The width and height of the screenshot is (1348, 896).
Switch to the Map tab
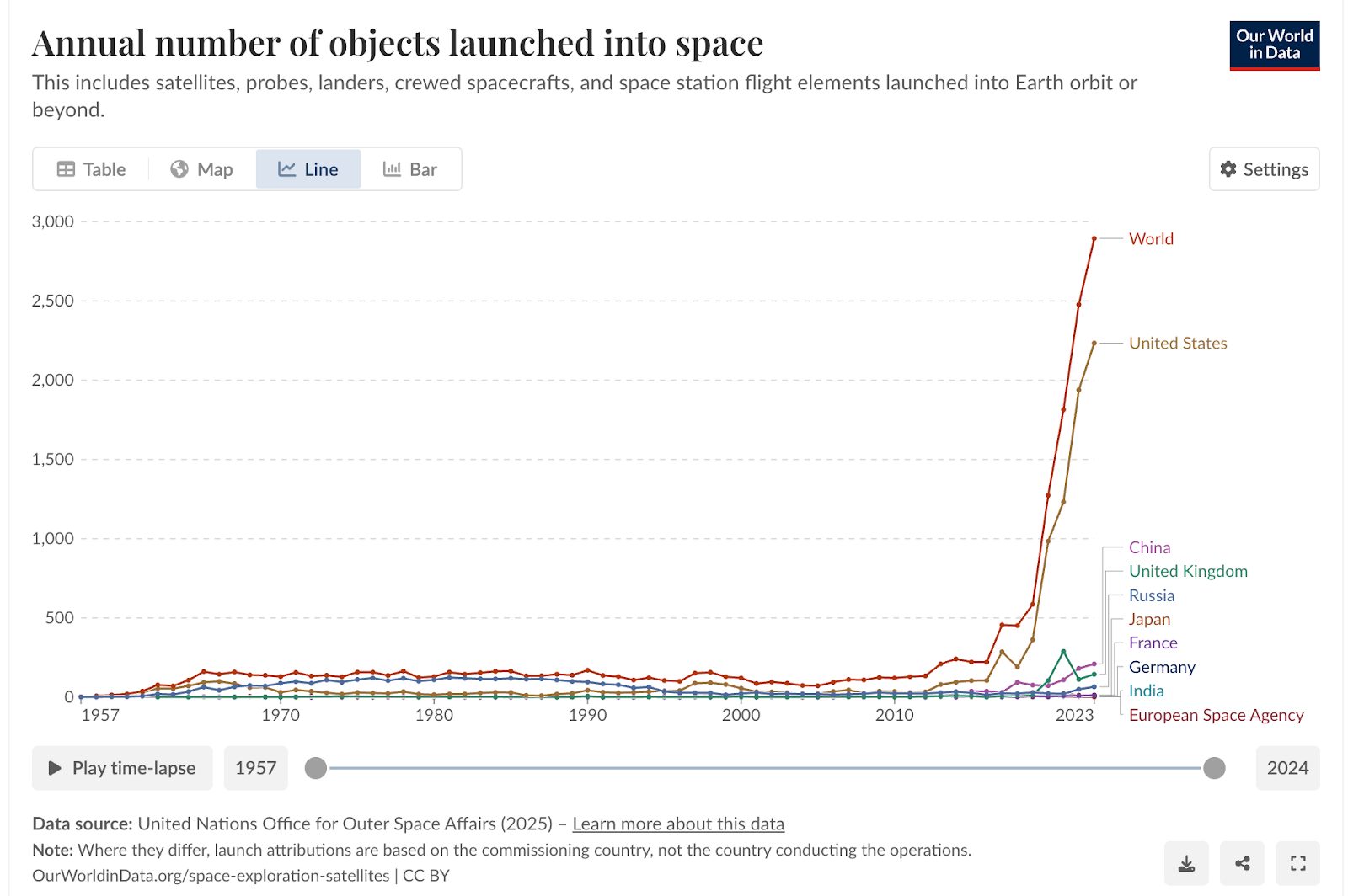coord(201,169)
